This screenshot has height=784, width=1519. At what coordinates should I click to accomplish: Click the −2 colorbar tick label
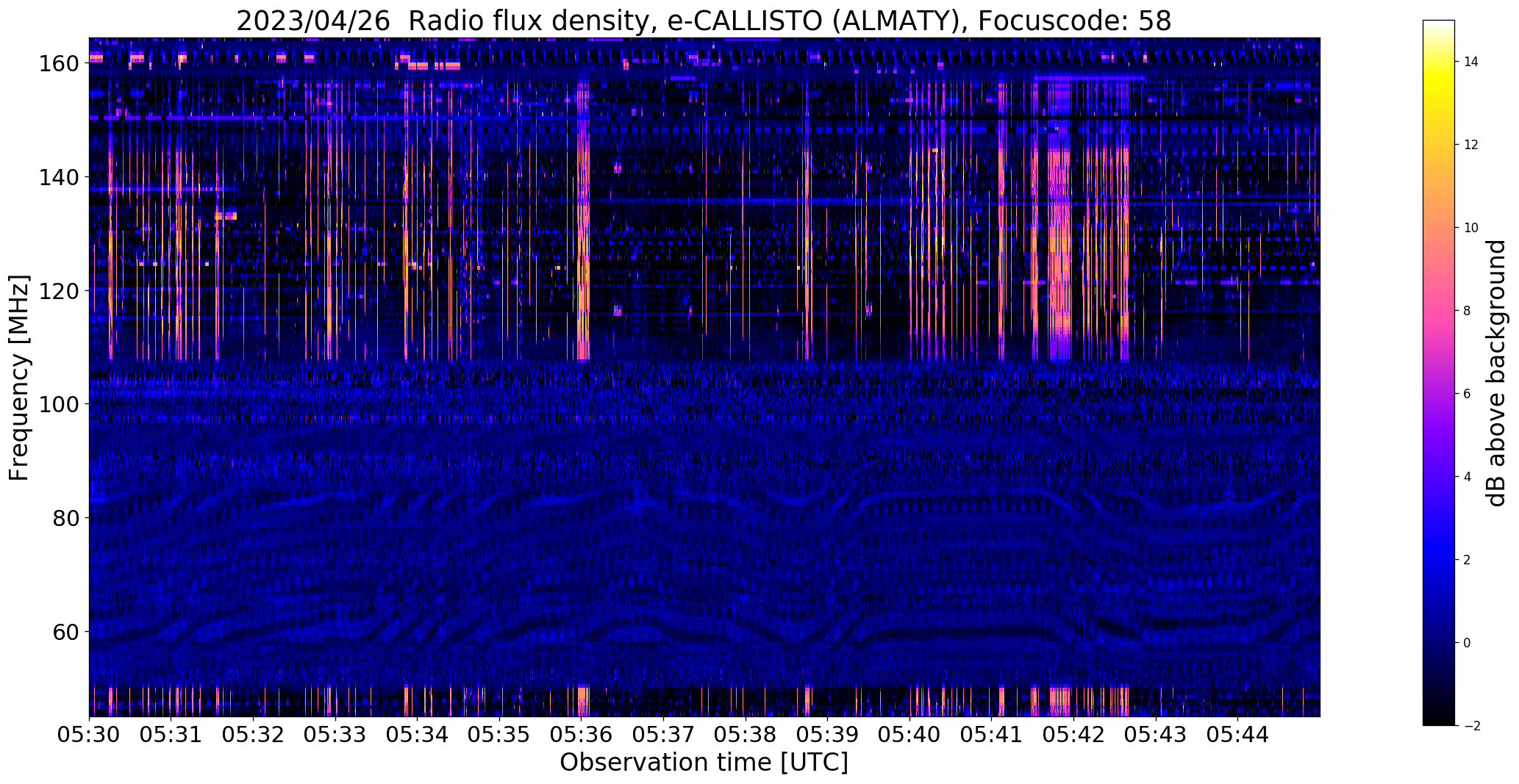click(x=1472, y=726)
